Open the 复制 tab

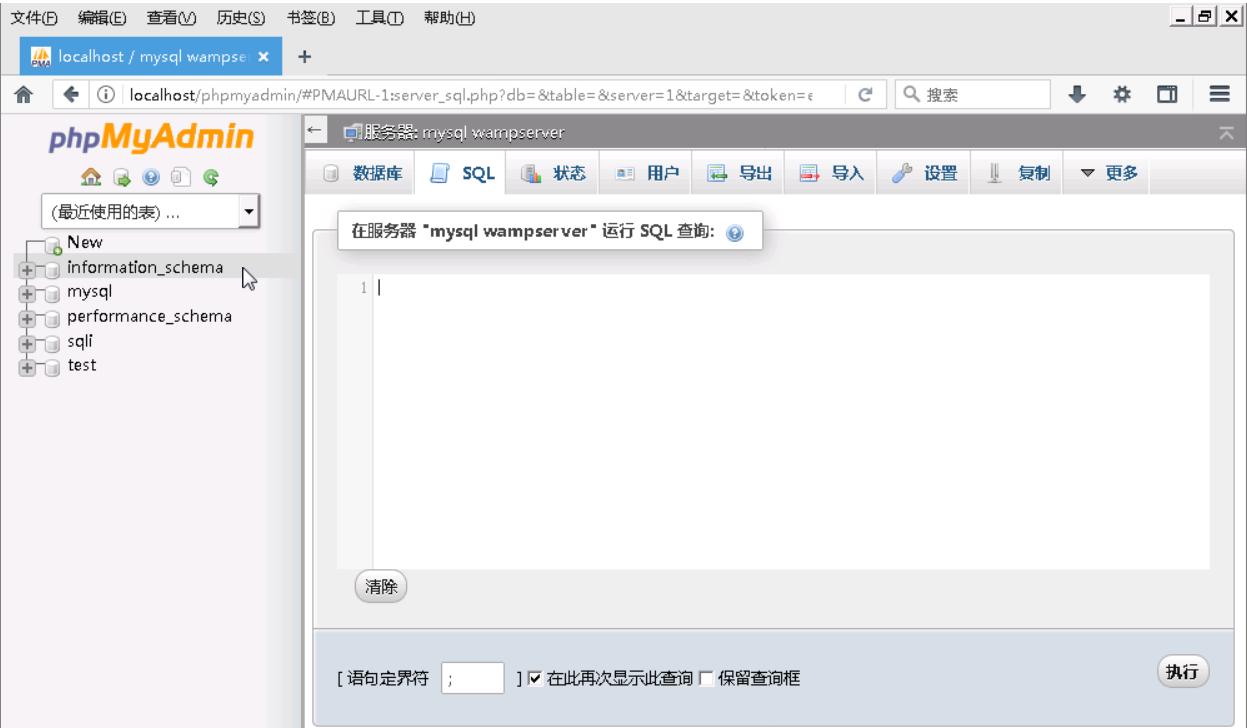click(x=1017, y=173)
